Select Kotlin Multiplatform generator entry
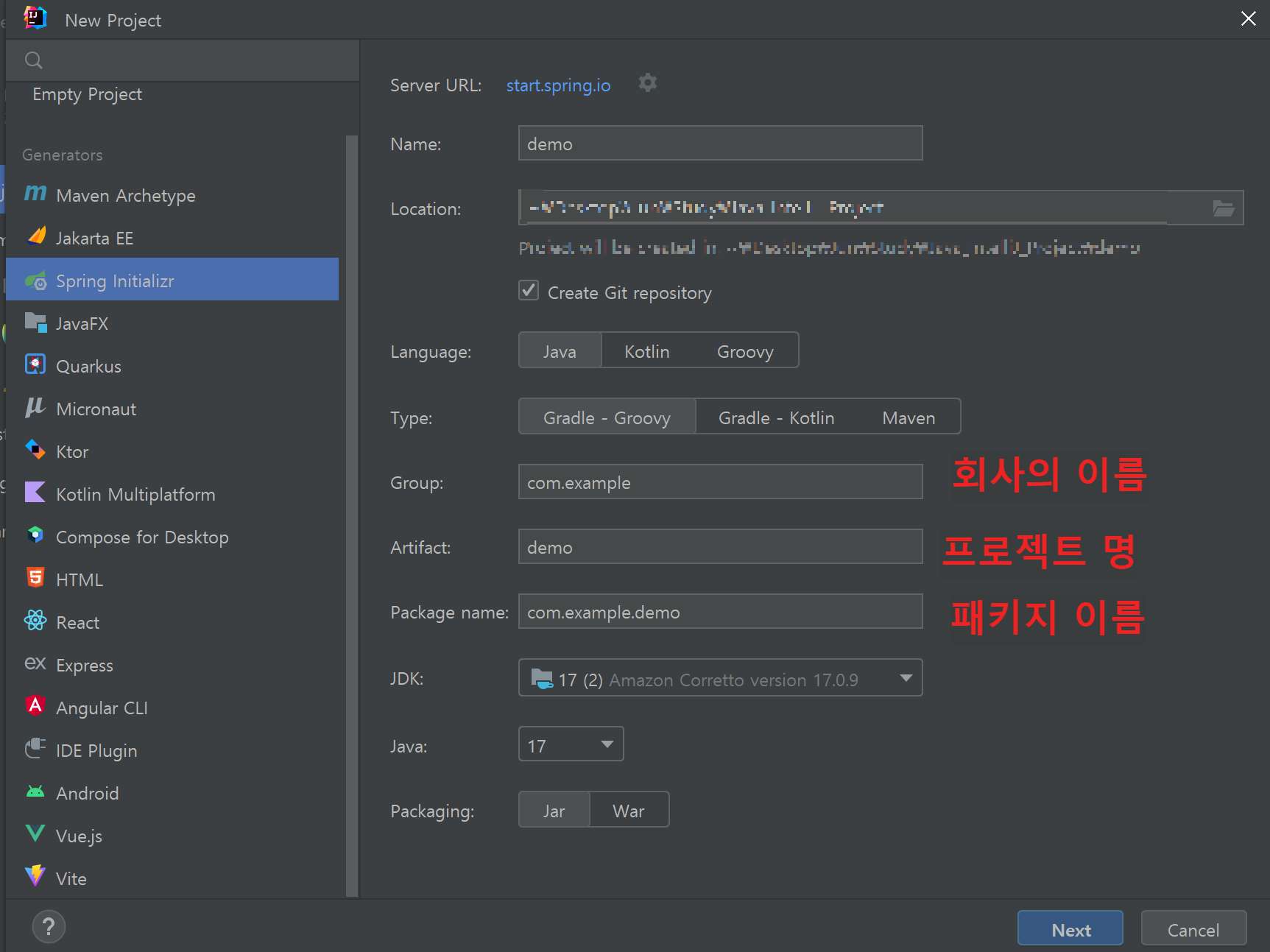The height and width of the screenshot is (952, 1270). click(172, 494)
